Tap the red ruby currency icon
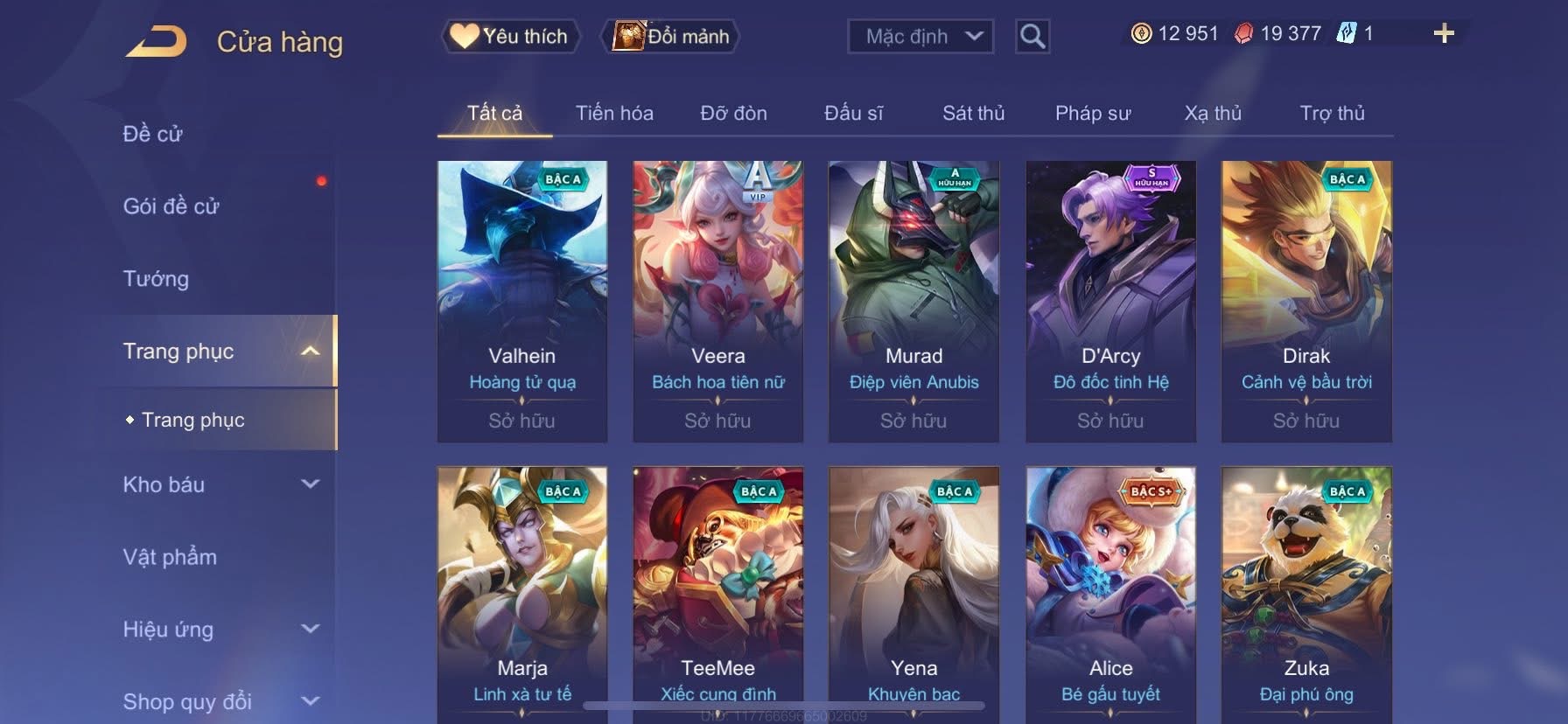The height and width of the screenshot is (724, 1568). click(1243, 34)
